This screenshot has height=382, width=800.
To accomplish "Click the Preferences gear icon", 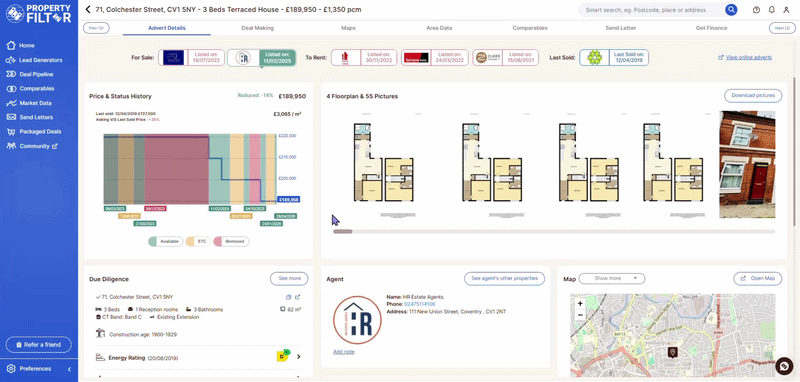I will click(11, 369).
